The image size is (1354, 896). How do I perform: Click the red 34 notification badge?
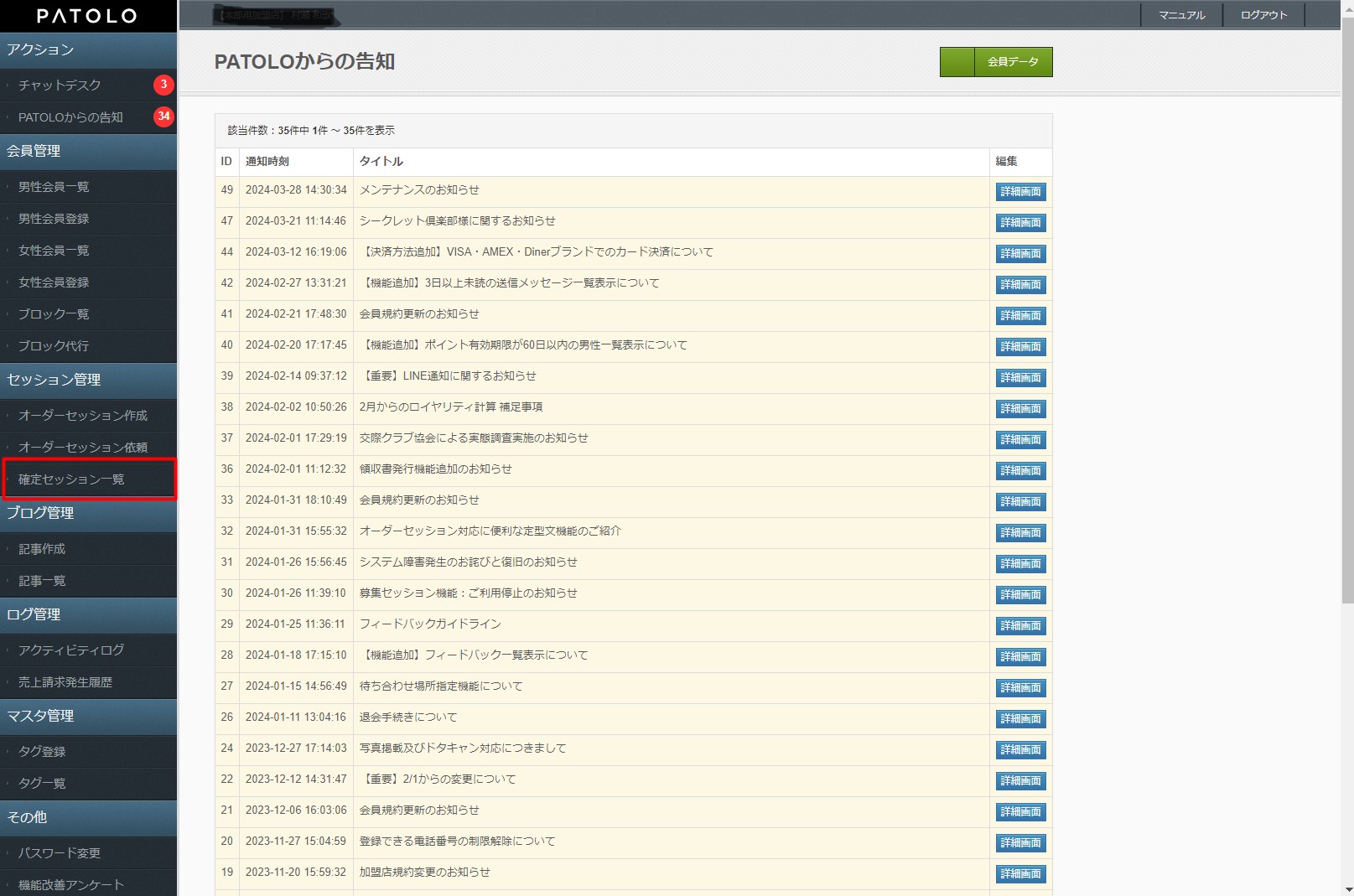[x=163, y=116]
